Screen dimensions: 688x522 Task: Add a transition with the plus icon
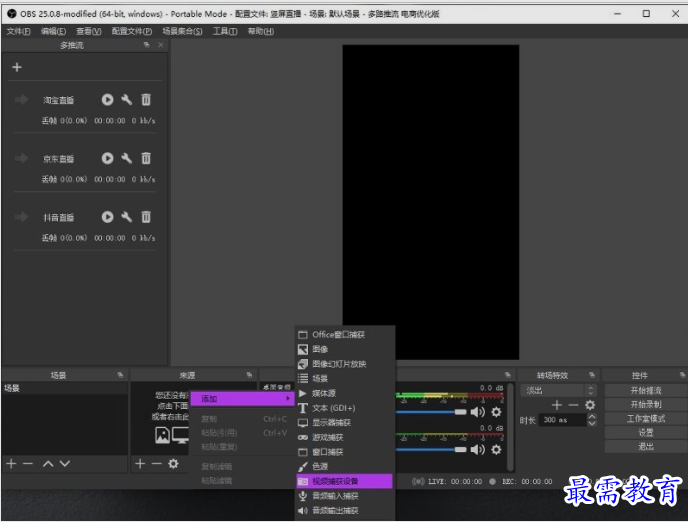point(557,405)
